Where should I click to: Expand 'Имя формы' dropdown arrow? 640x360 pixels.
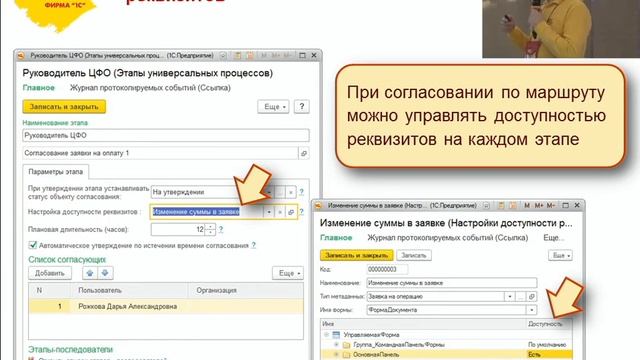pyautogui.click(x=531, y=310)
